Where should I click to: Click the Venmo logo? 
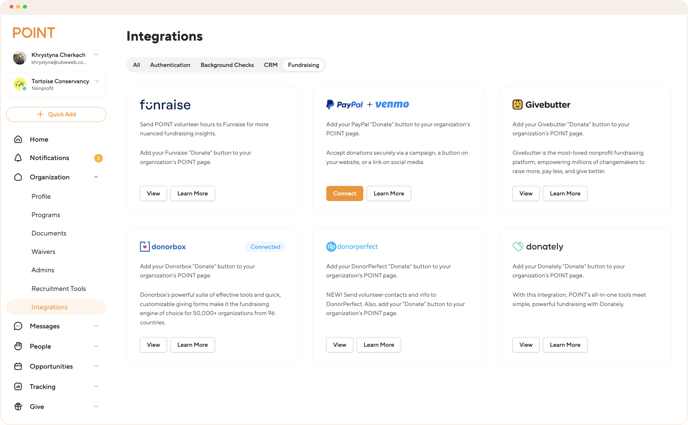tap(392, 104)
